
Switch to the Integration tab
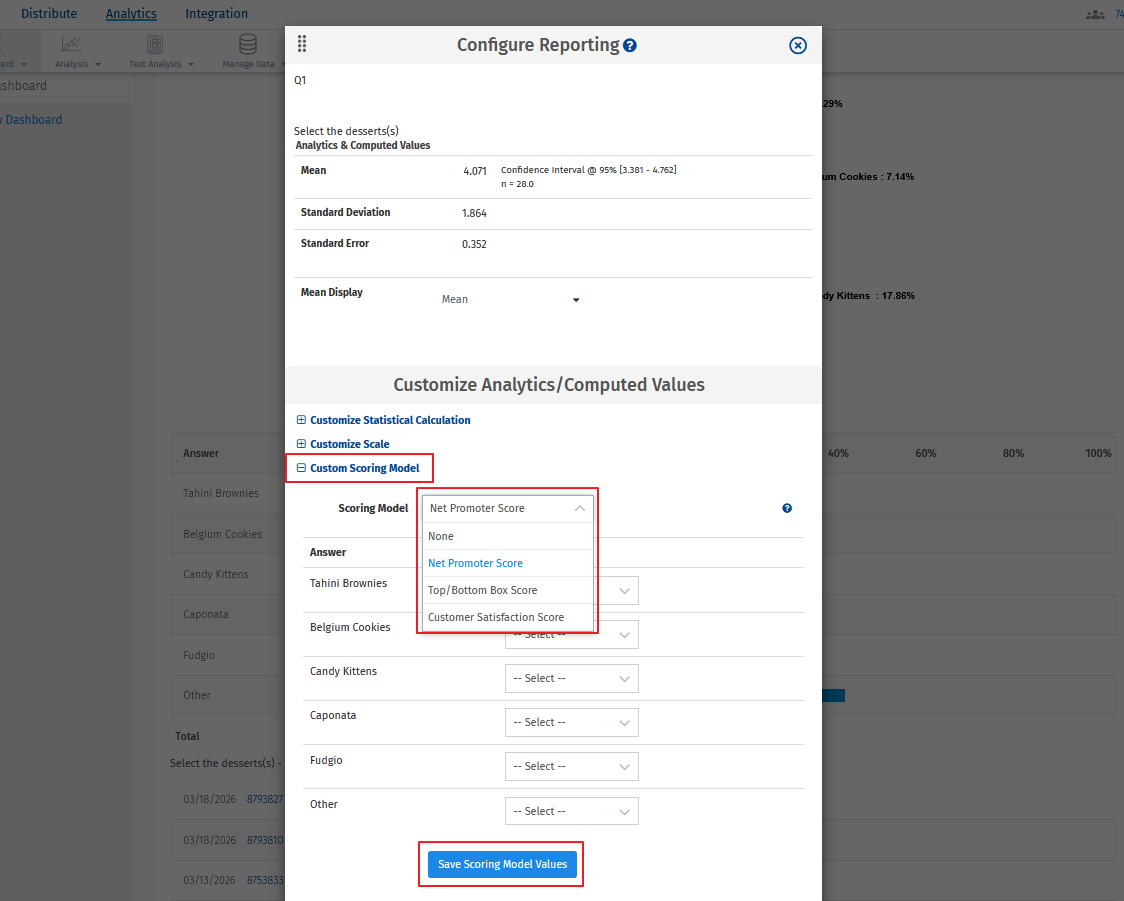(x=216, y=13)
